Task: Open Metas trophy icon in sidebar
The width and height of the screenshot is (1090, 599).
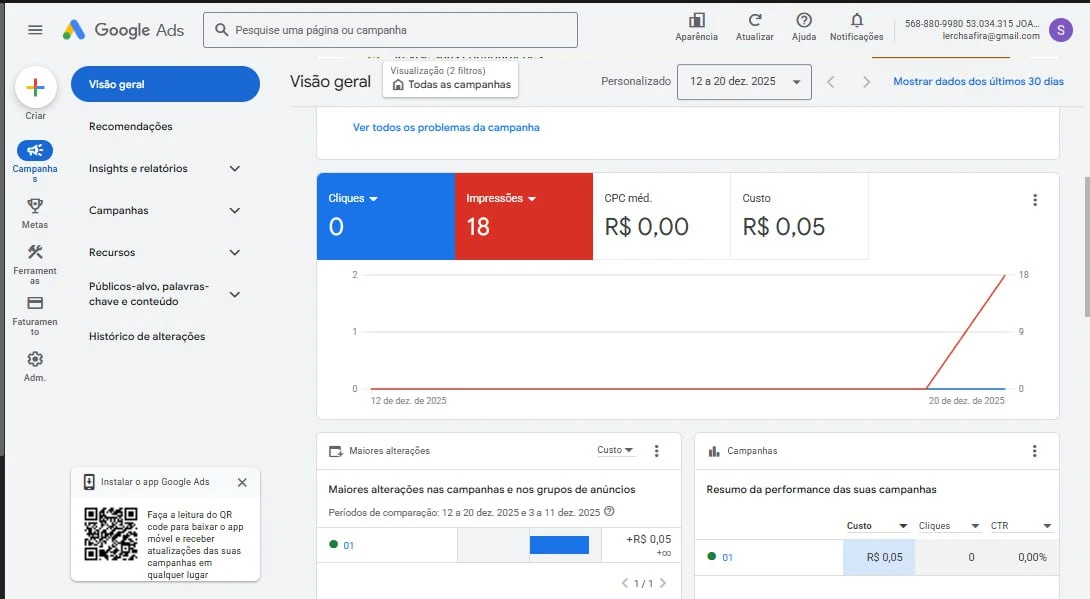Action: coord(35,206)
